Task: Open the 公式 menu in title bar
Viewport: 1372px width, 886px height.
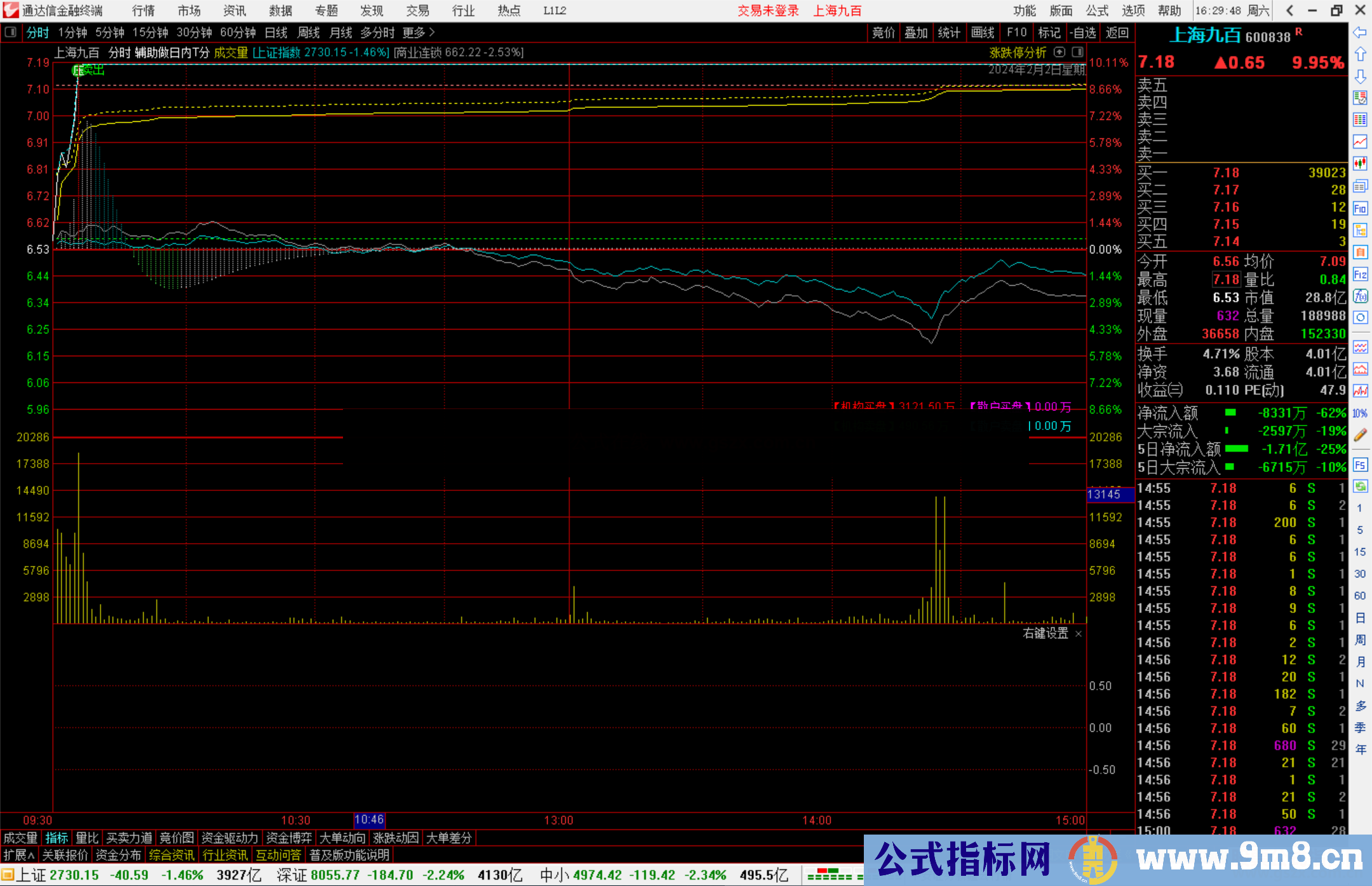Action: pyautogui.click(x=1096, y=11)
